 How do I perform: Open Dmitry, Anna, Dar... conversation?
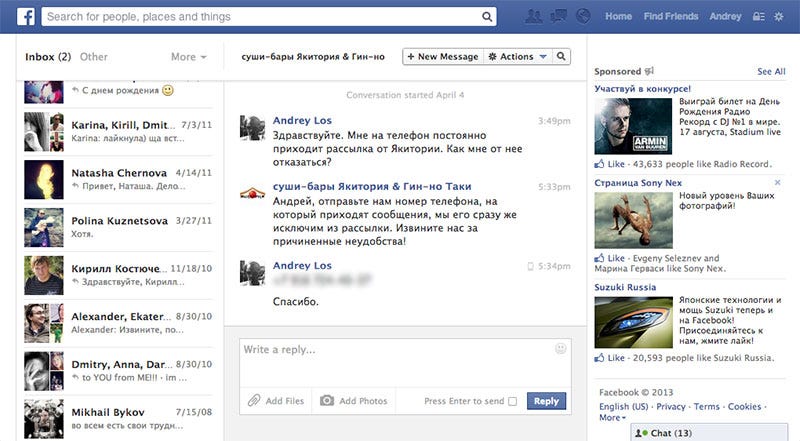pos(118,371)
